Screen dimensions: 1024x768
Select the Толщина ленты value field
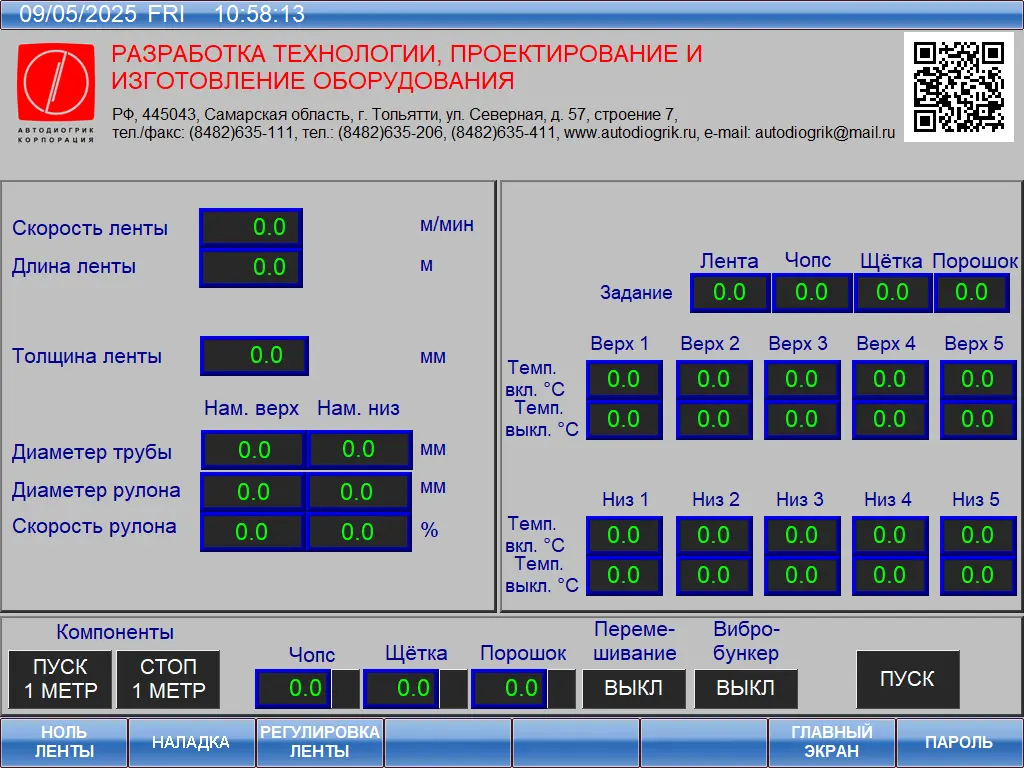coord(254,356)
